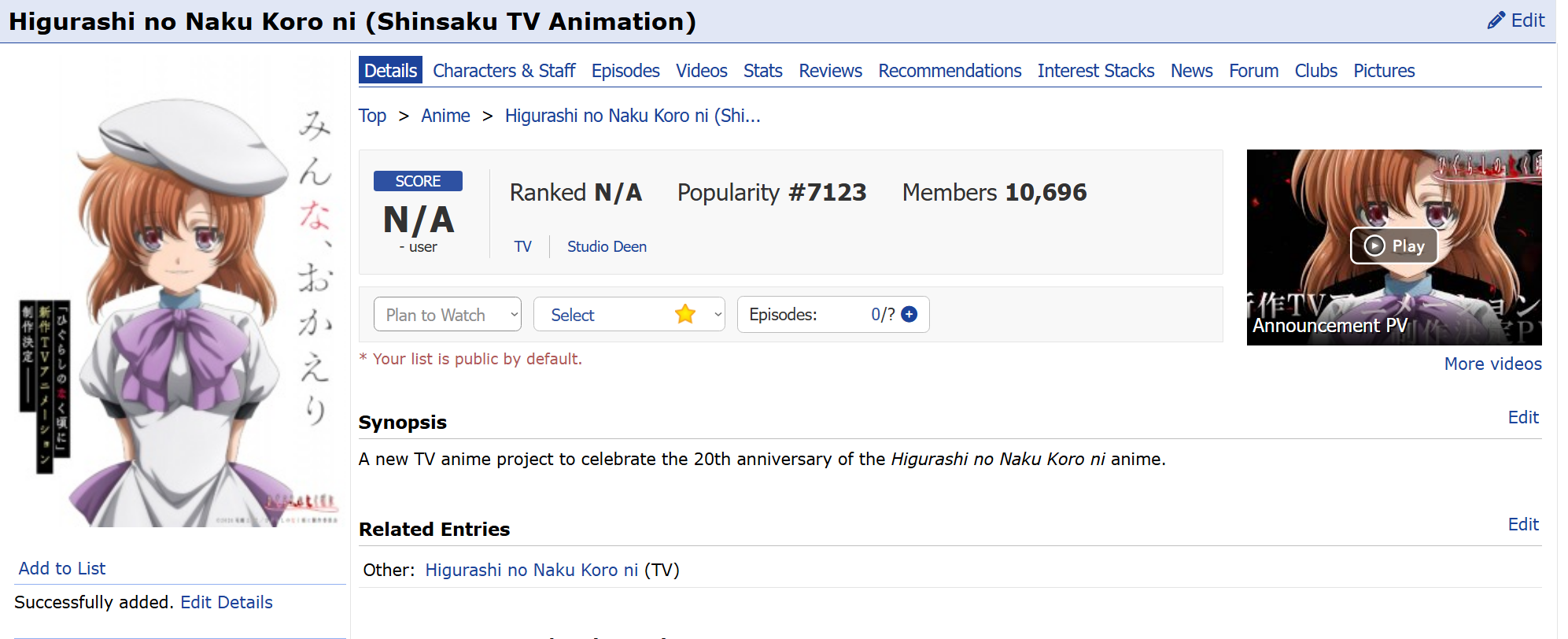Click Edit link beside Synopsis heading
Screen dimensions: 1568x639
click(x=1523, y=417)
